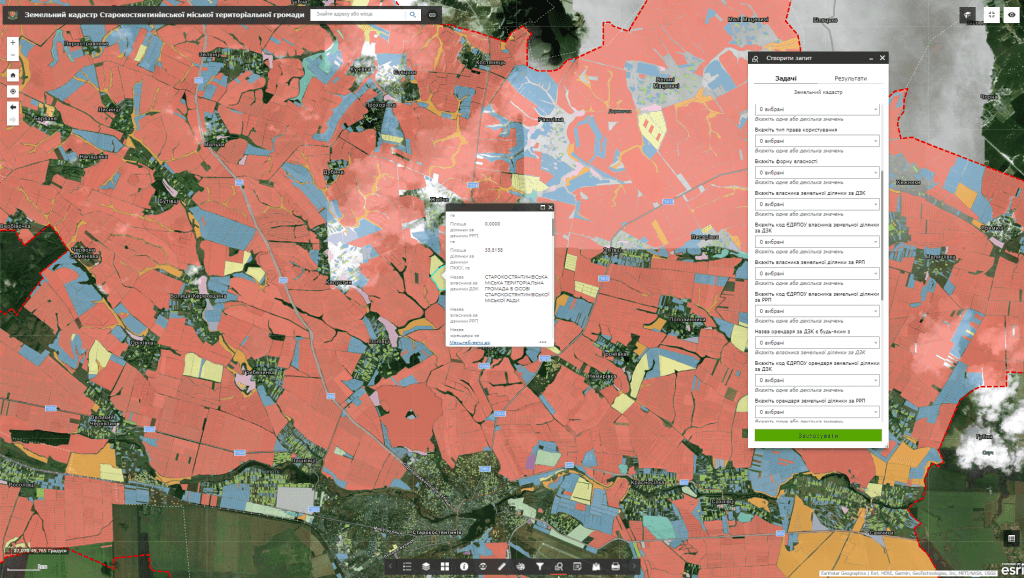Minimize the Створити запит panel
This screenshot has height=578, width=1024.
871,58
